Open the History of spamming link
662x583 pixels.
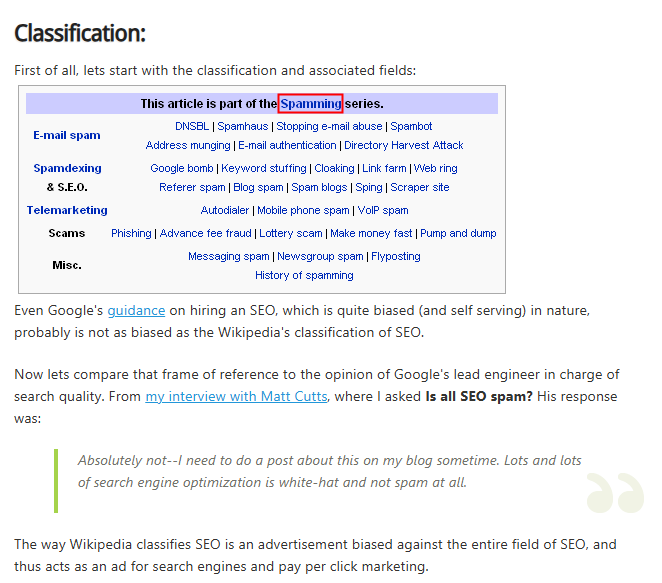[x=304, y=275]
